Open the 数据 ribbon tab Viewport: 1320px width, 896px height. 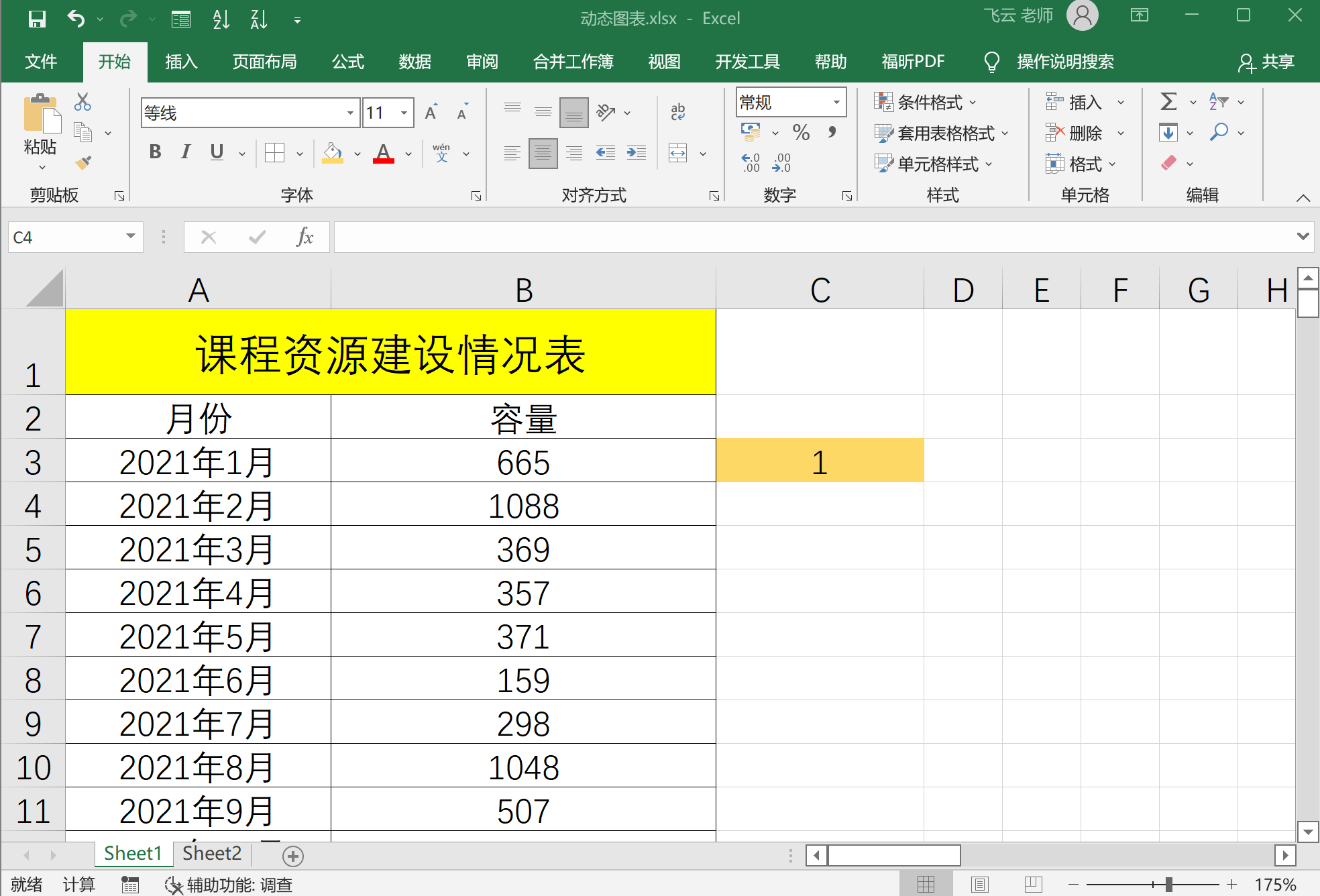(x=415, y=62)
